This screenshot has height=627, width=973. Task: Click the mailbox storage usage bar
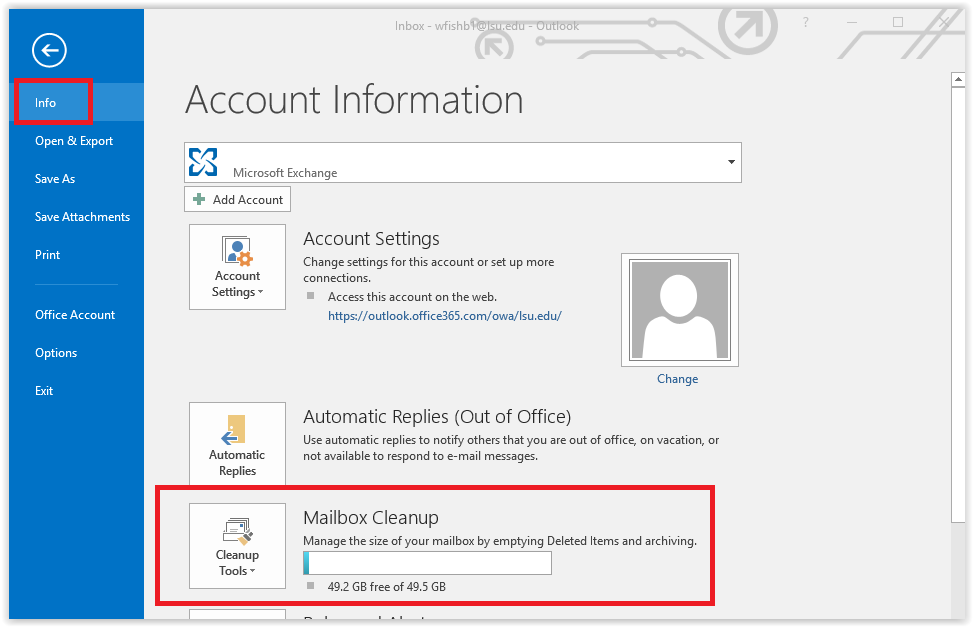(427, 563)
